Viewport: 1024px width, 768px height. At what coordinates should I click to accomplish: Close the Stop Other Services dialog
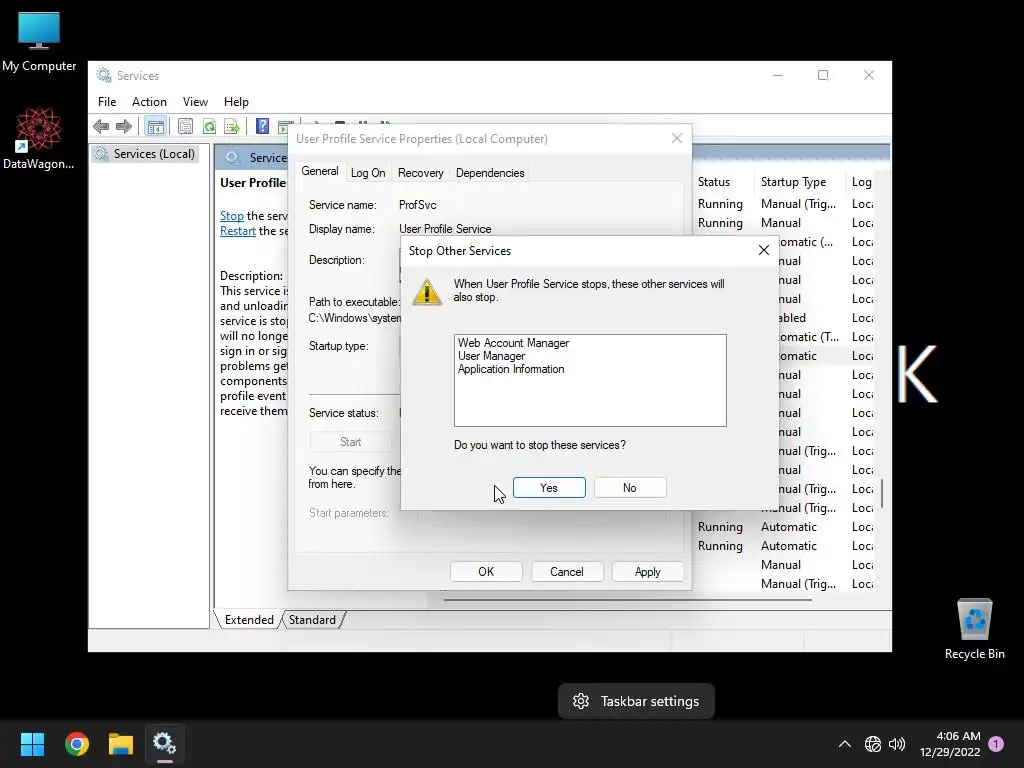point(763,250)
